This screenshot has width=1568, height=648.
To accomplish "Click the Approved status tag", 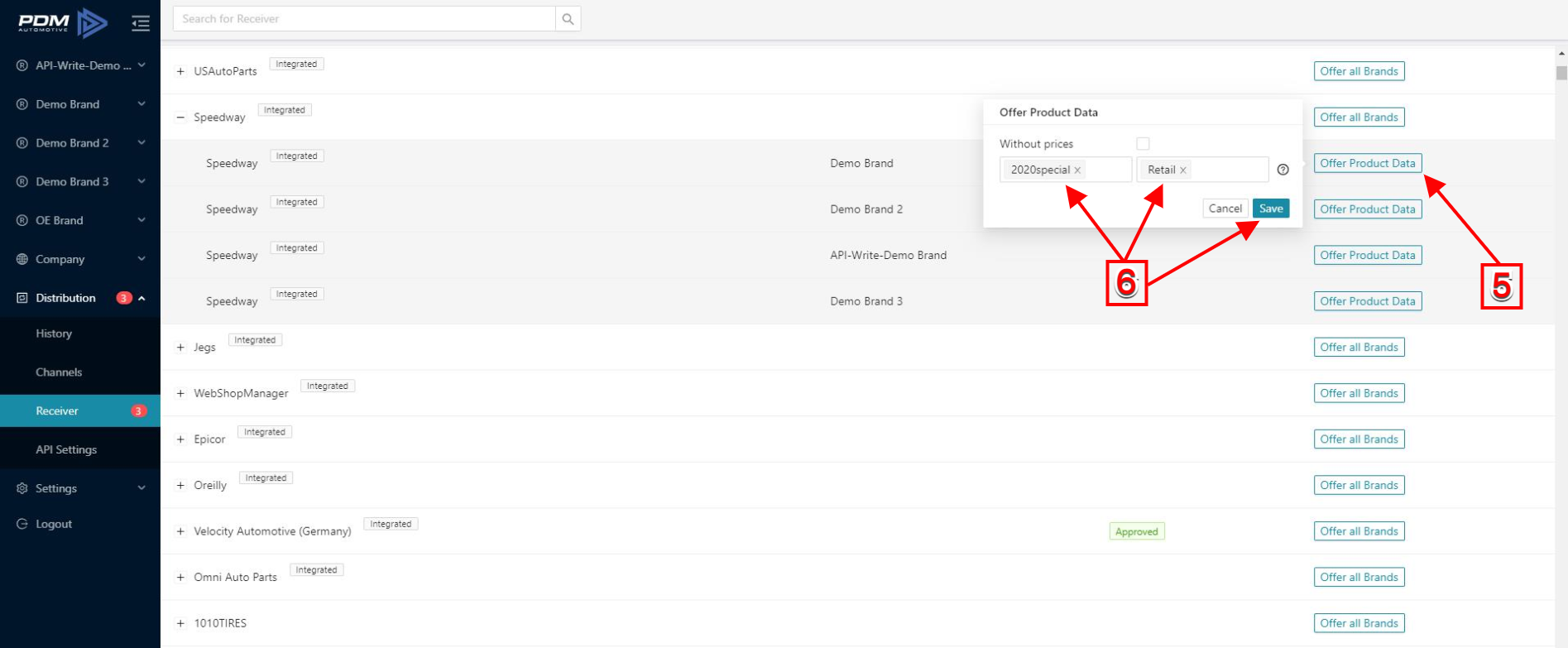I will tap(1137, 531).
